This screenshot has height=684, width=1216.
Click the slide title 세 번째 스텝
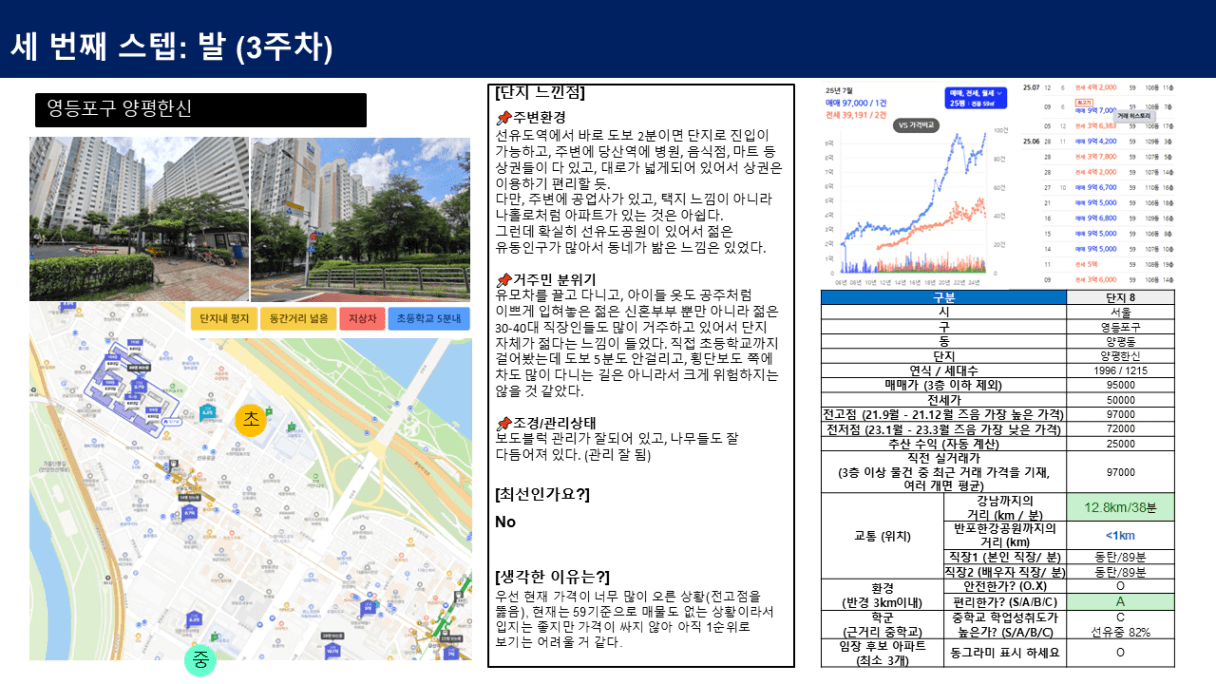click(x=171, y=47)
